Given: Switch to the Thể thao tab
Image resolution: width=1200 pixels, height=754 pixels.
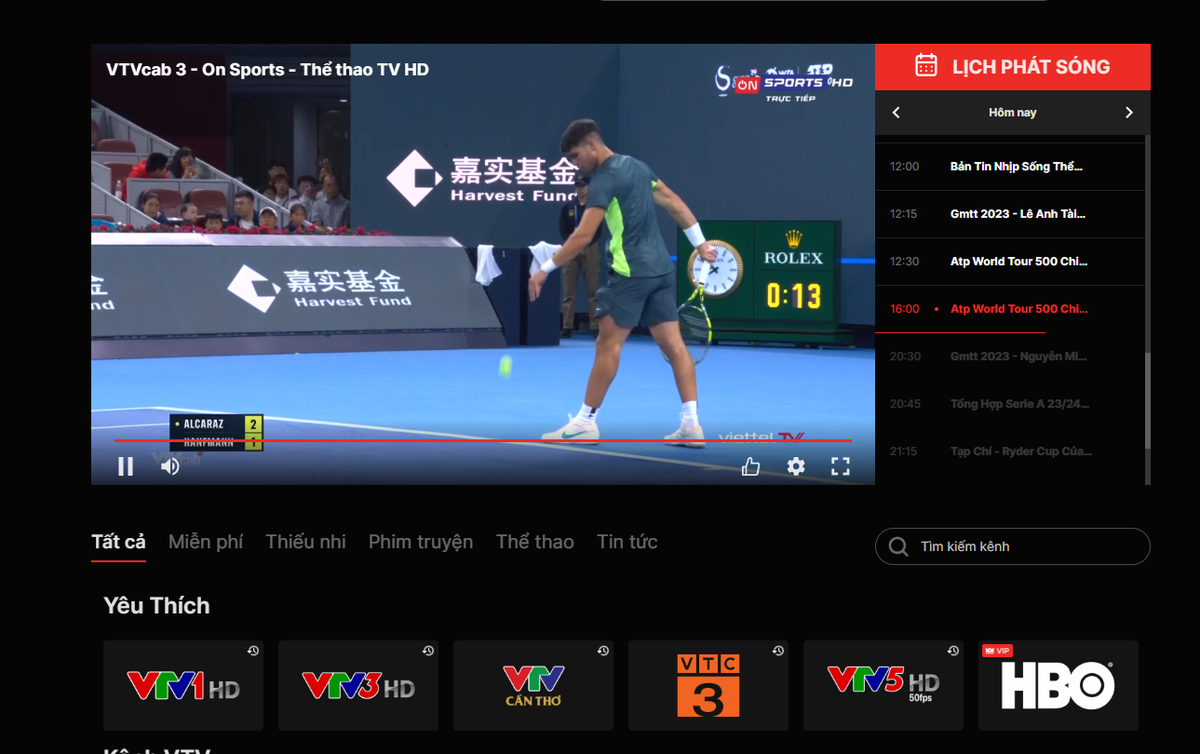Looking at the screenshot, I should coord(535,542).
